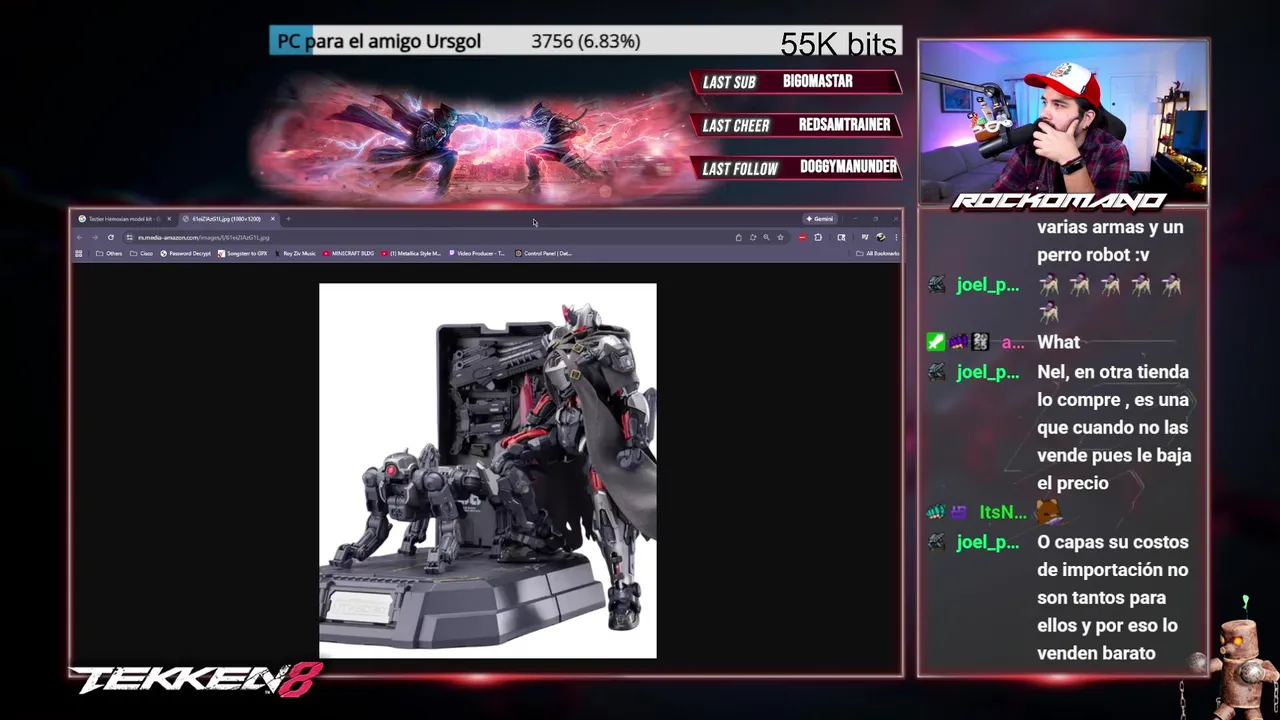The image size is (1280, 720).
Task: Open the Roy Ziv Music bookmark
Action: coord(295,253)
